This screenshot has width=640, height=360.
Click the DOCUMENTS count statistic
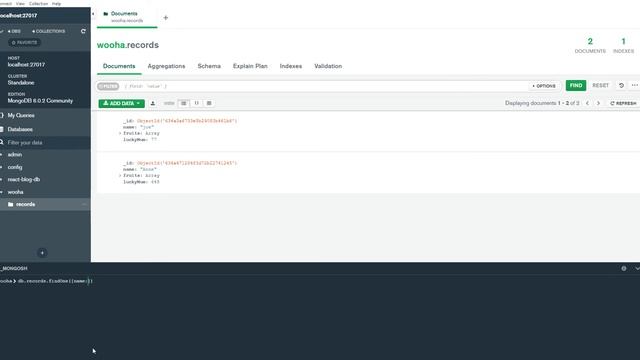click(590, 45)
